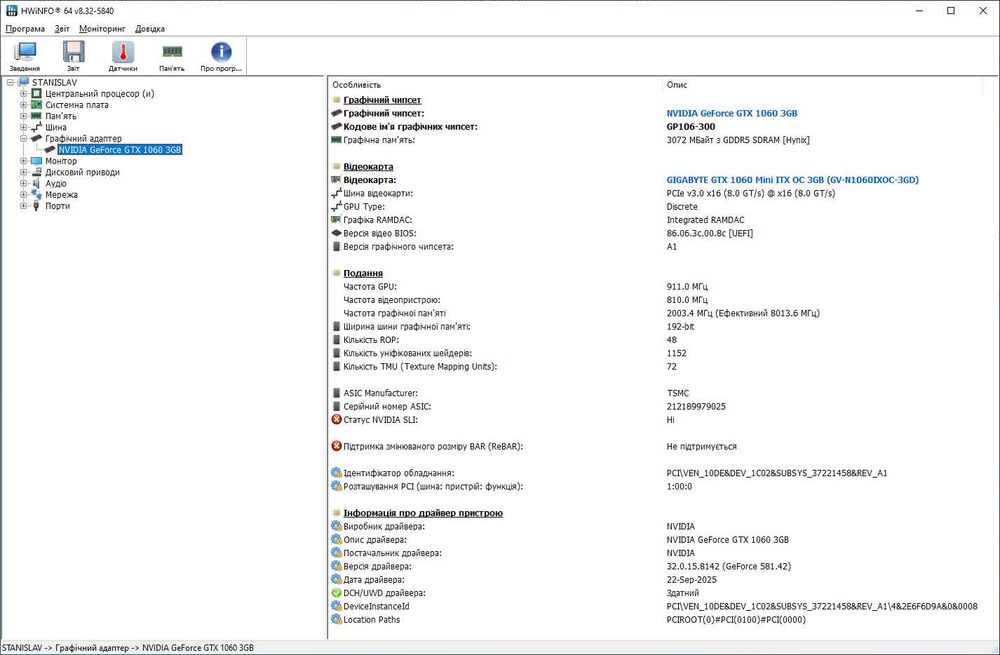Collapse the Графічний адаптер node
The height and width of the screenshot is (655, 1000).
pos(24,138)
